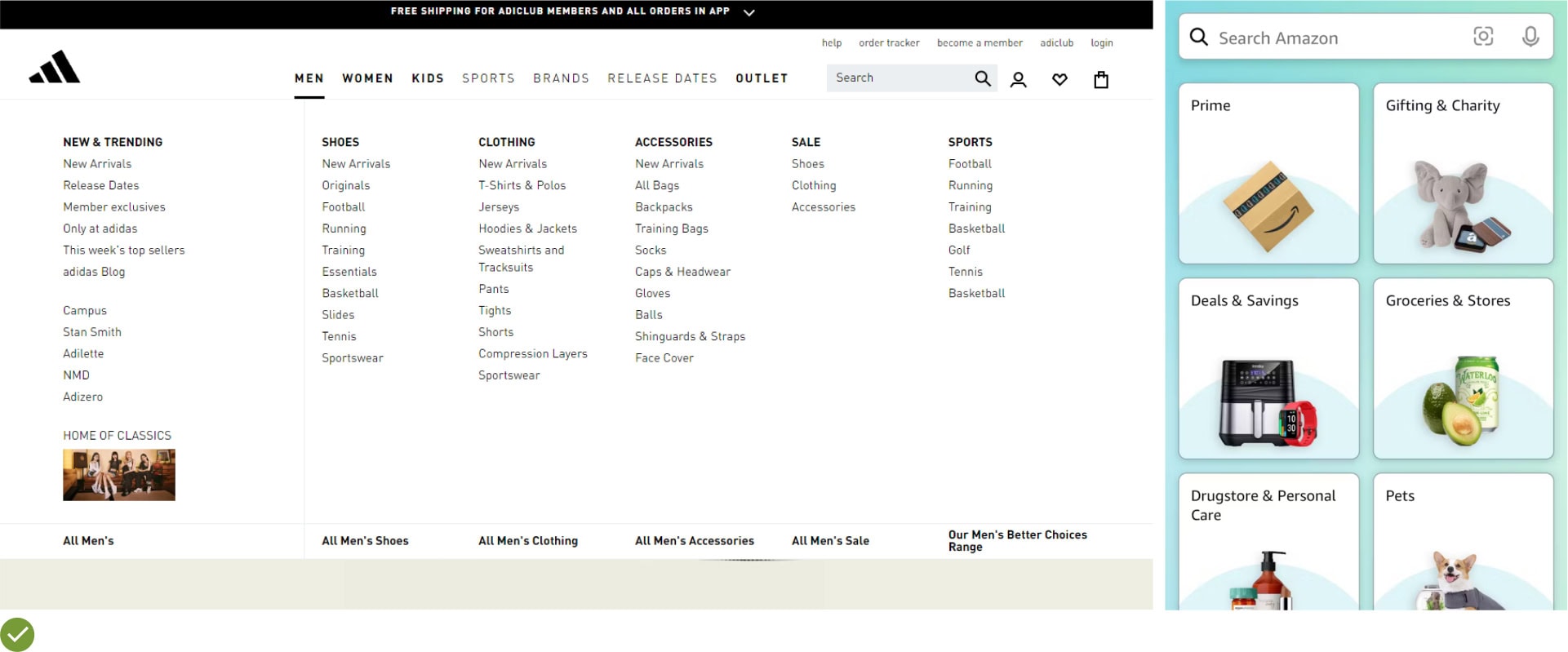Click the order tracker link

[889, 43]
